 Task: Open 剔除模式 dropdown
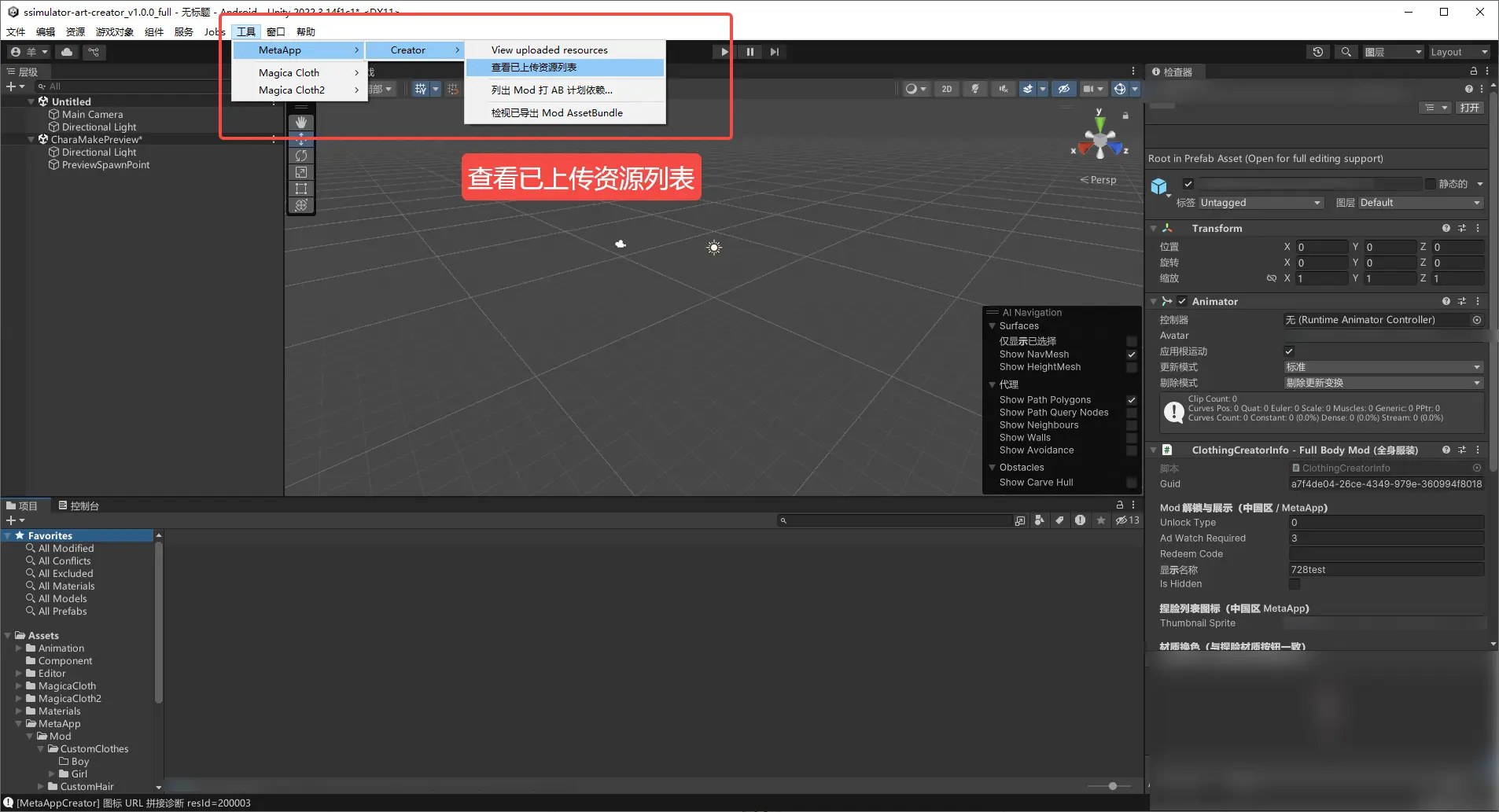(x=1383, y=383)
